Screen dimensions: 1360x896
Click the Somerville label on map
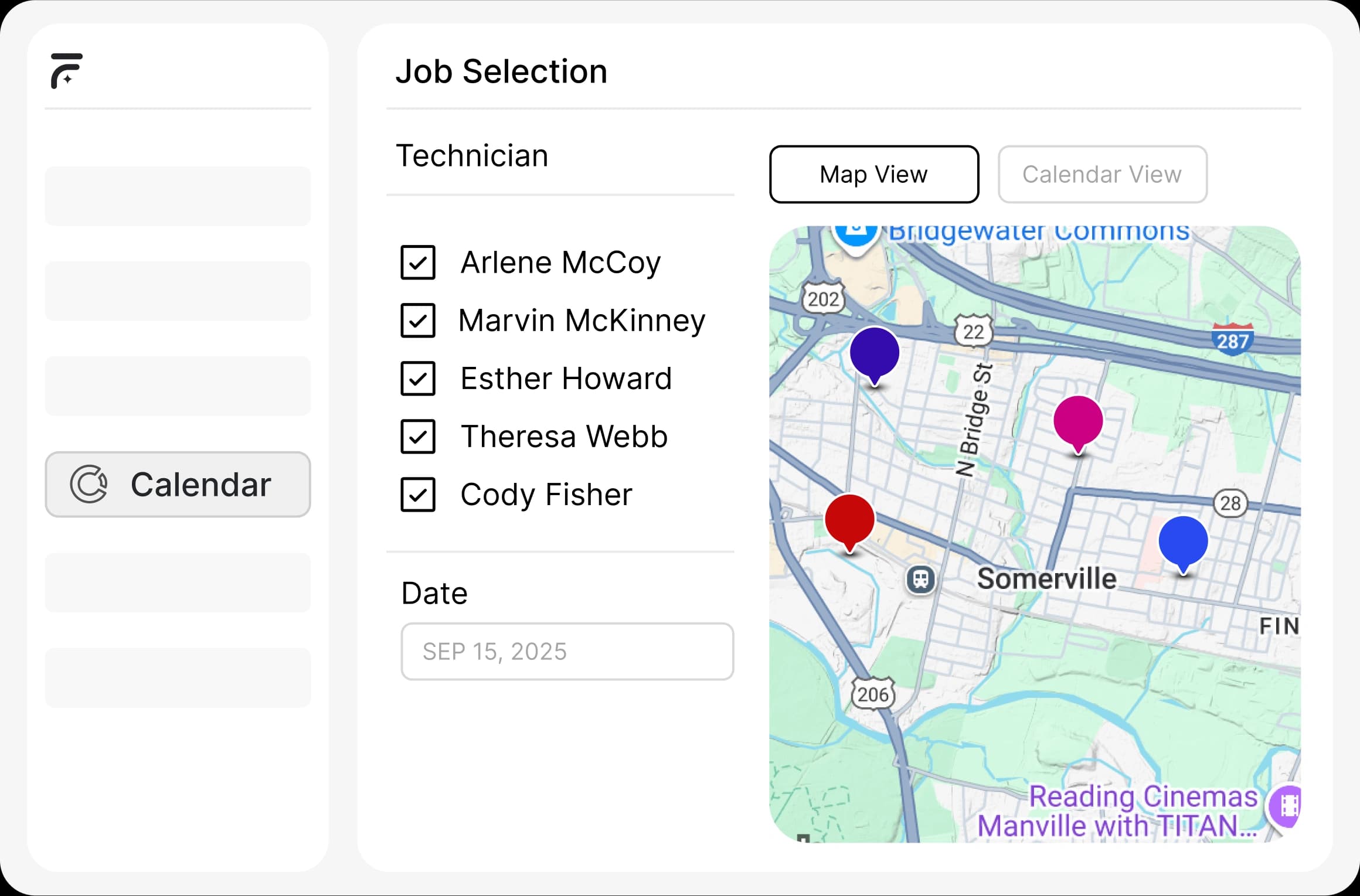1046,579
